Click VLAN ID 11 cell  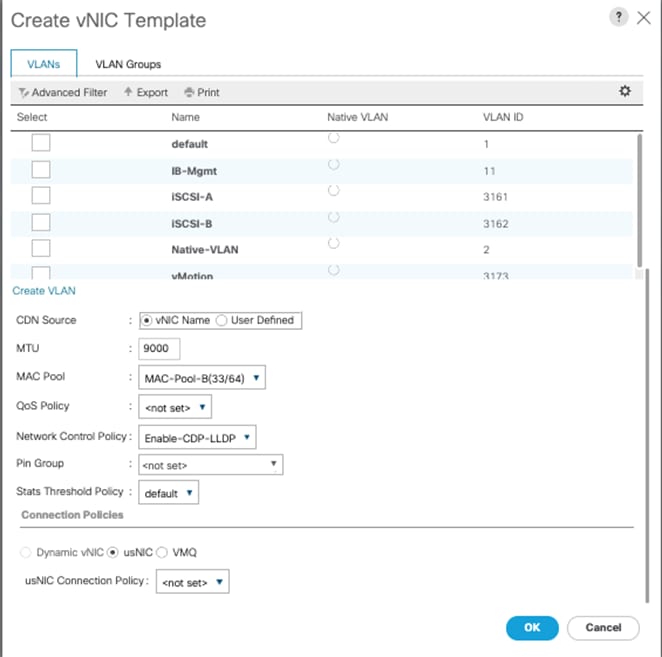click(x=489, y=171)
